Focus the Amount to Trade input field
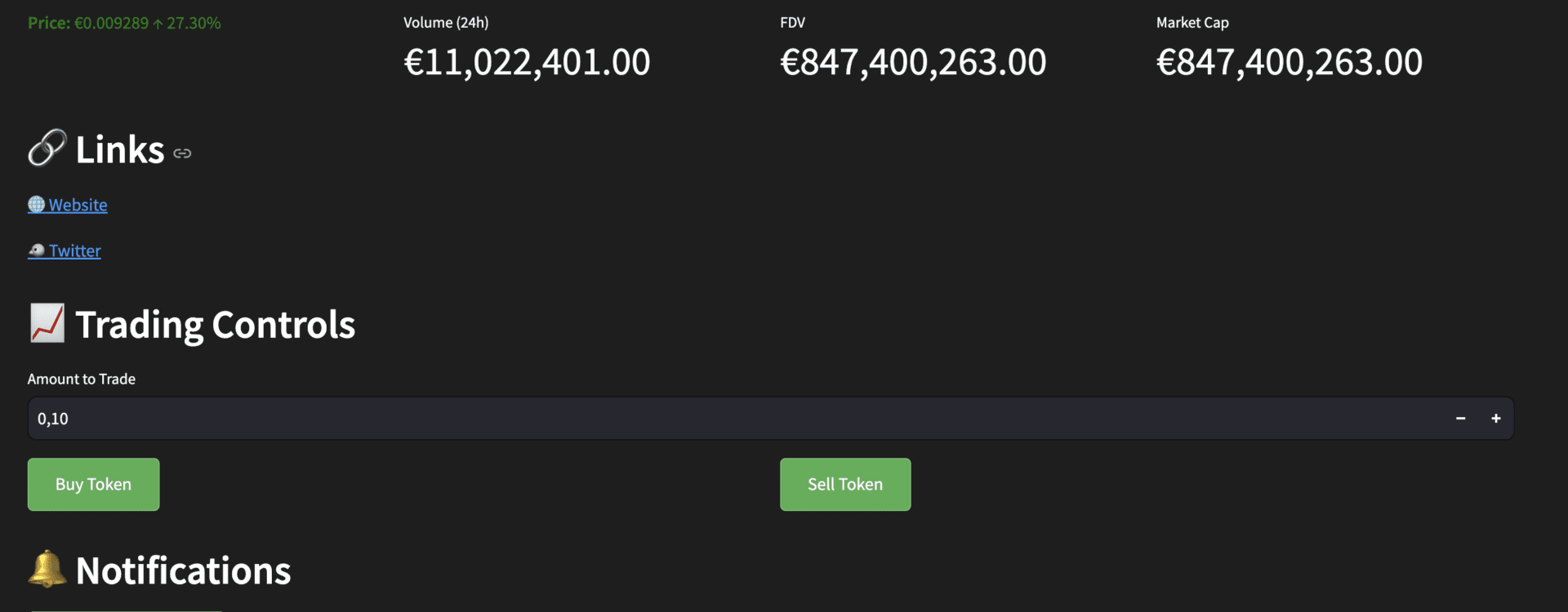Viewport: 1568px width, 612px height. pyautogui.click(x=735, y=419)
